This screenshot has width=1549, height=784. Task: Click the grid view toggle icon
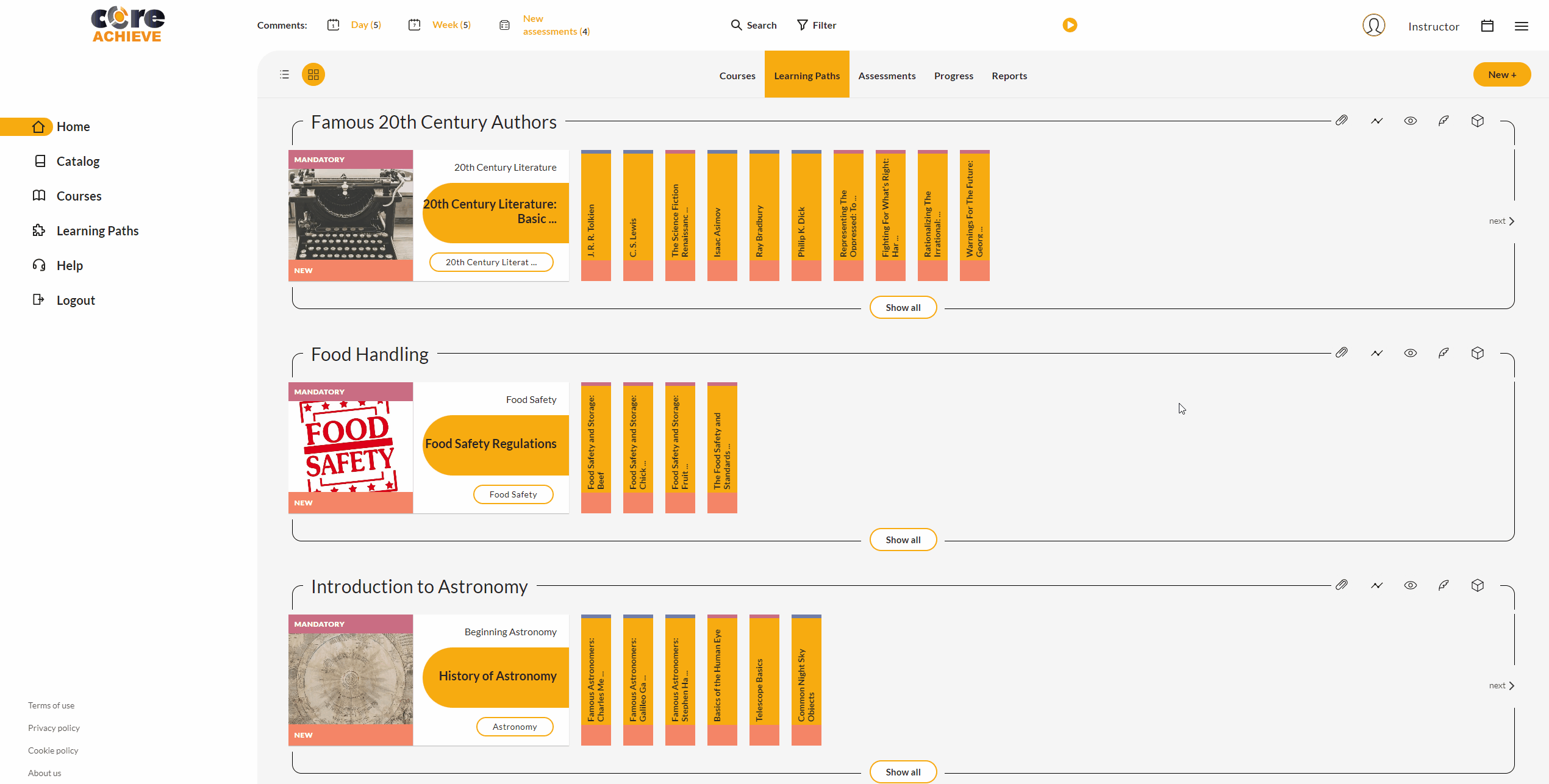point(314,74)
